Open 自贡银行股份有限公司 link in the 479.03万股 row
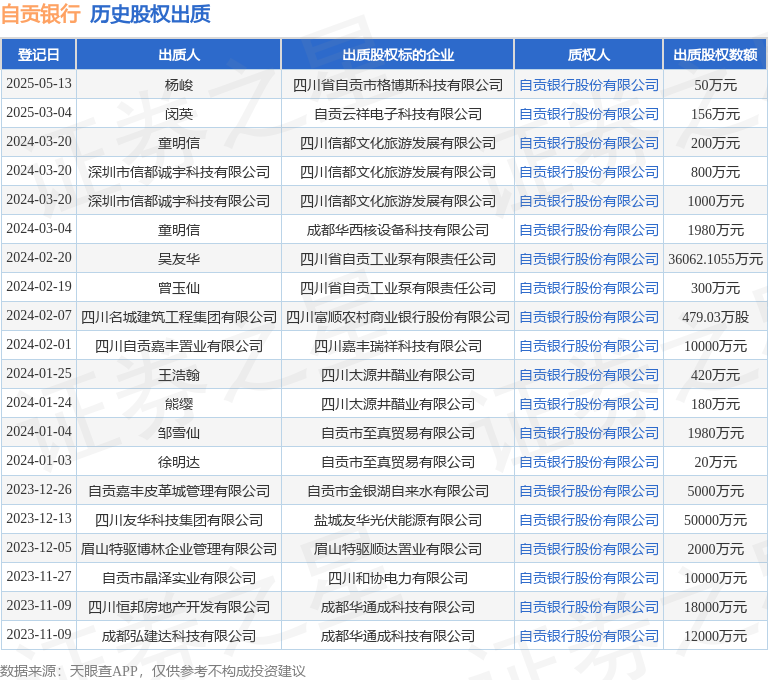The image size is (768, 680). point(589,317)
